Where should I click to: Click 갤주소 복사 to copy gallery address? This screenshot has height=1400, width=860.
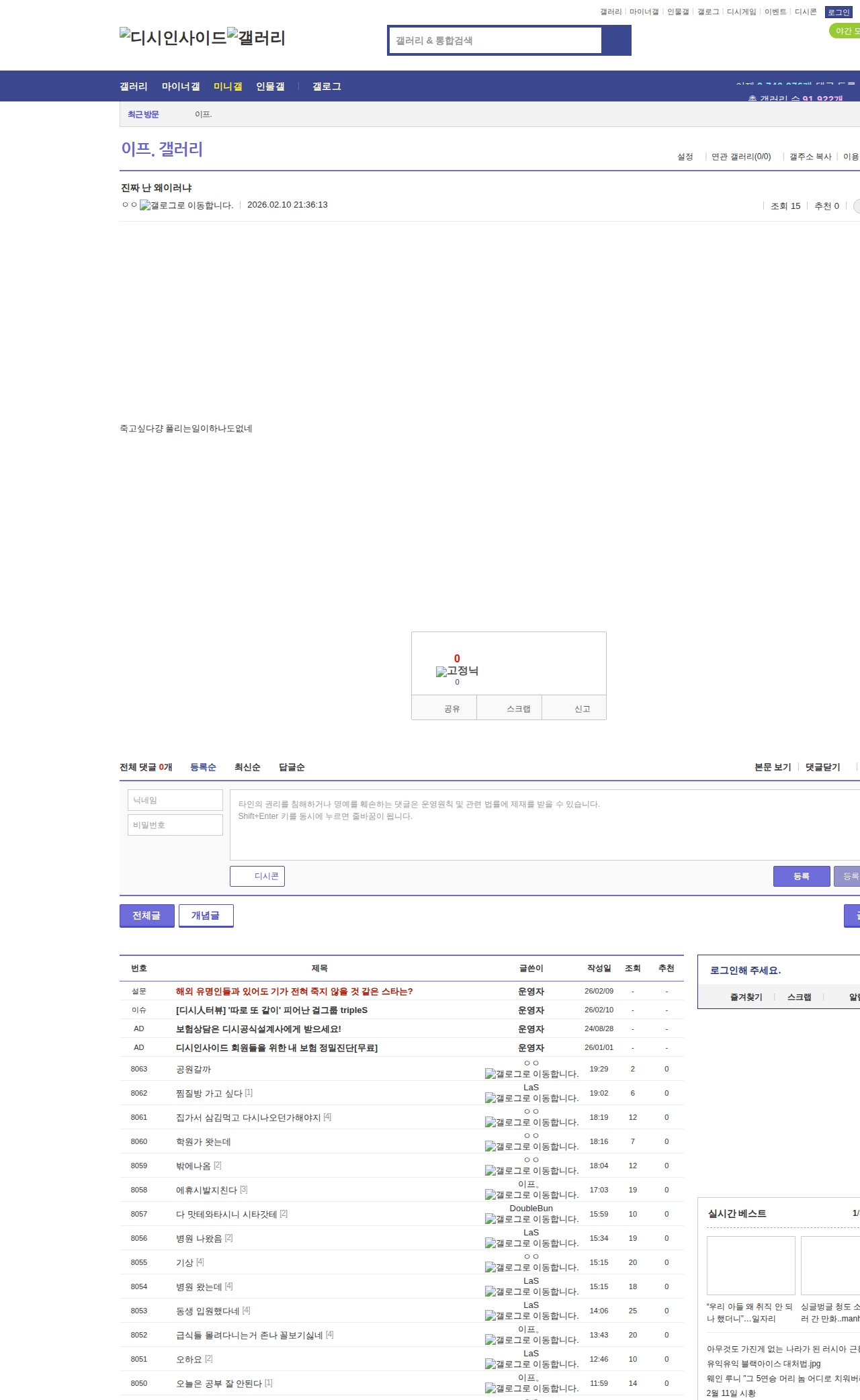(810, 157)
